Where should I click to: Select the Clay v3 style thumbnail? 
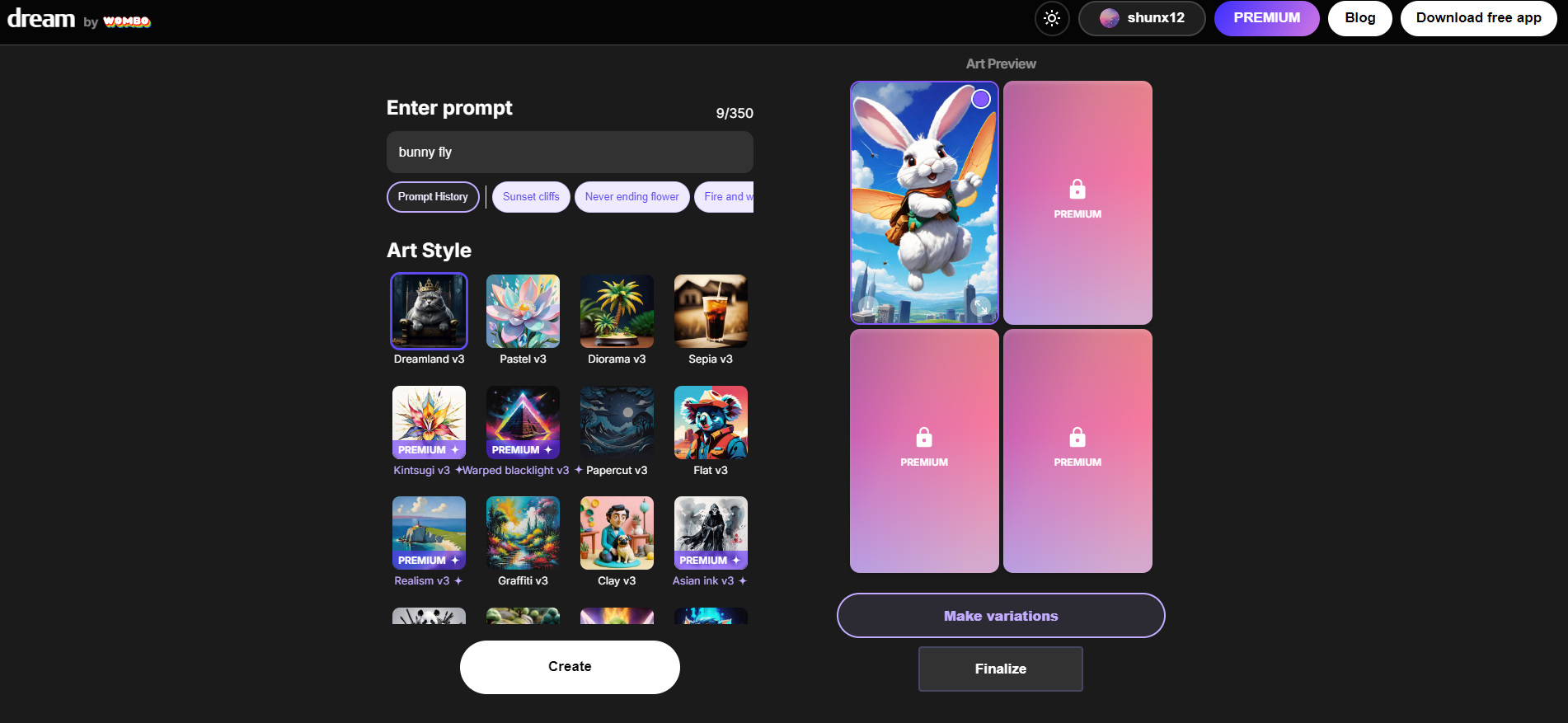(617, 533)
